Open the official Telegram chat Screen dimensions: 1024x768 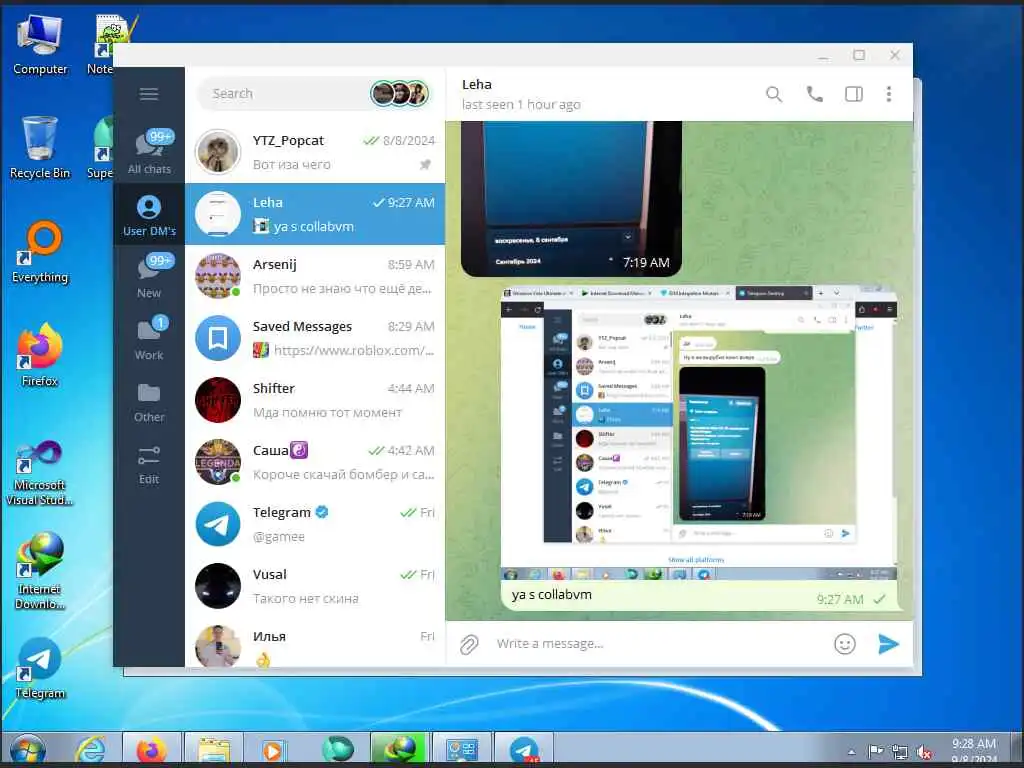click(x=315, y=524)
